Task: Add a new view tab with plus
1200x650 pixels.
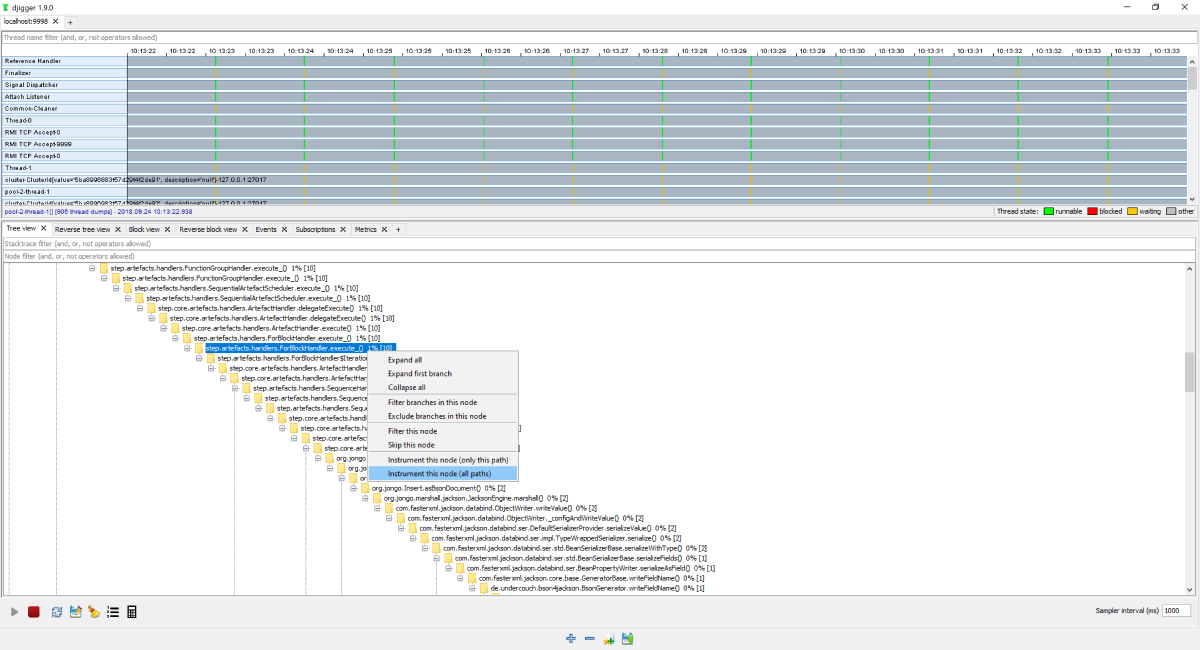Action: click(398, 229)
